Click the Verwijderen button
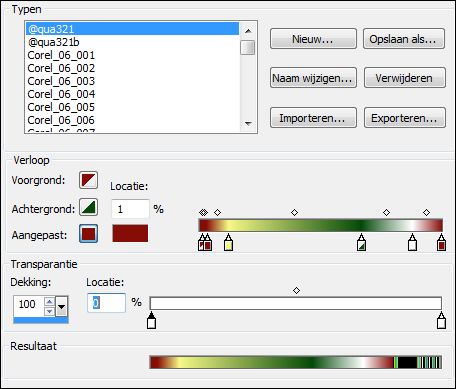The width and height of the screenshot is (456, 389). coord(404,78)
